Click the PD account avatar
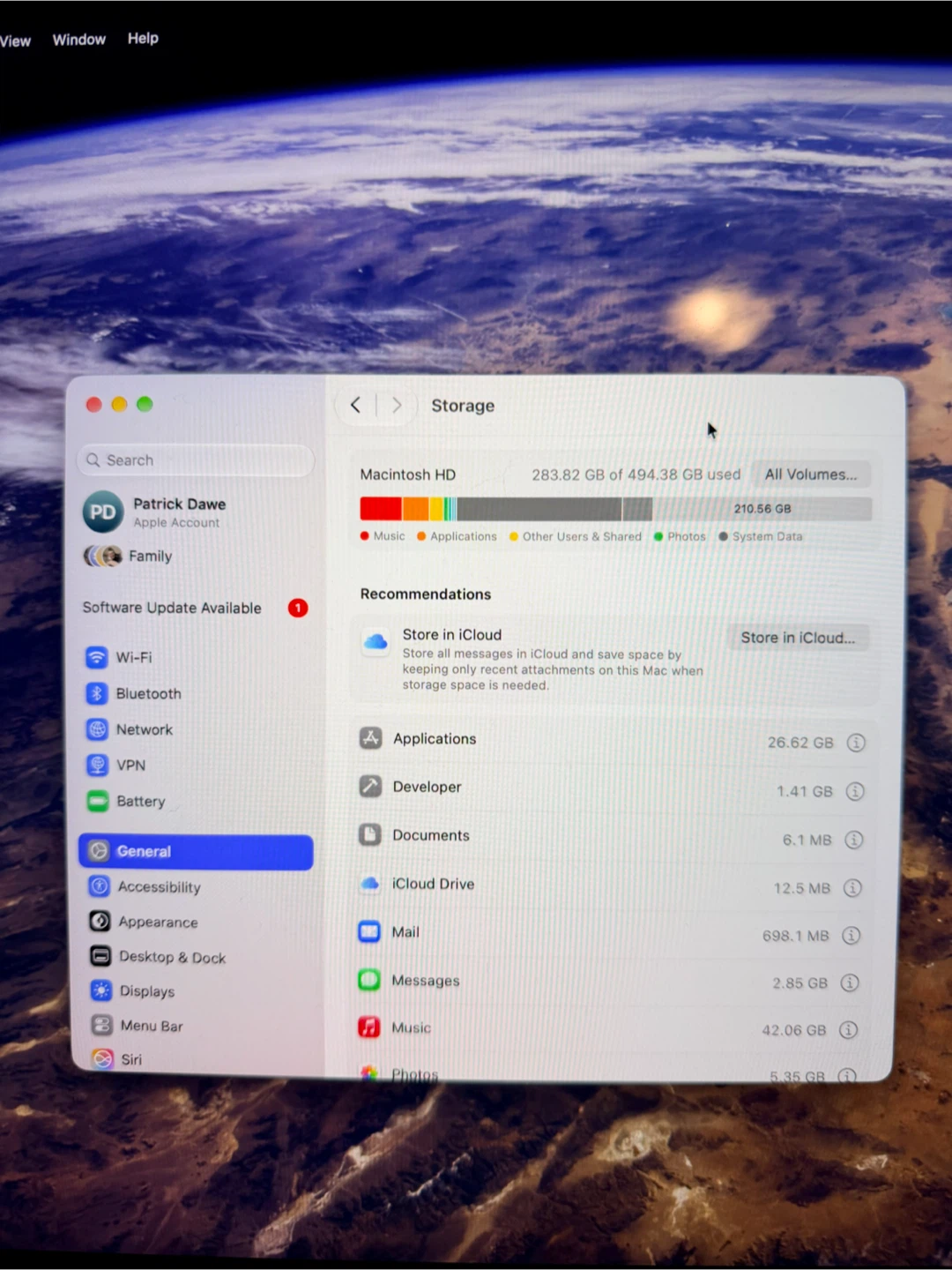This screenshot has height=1270, width=952. point(103,512)
